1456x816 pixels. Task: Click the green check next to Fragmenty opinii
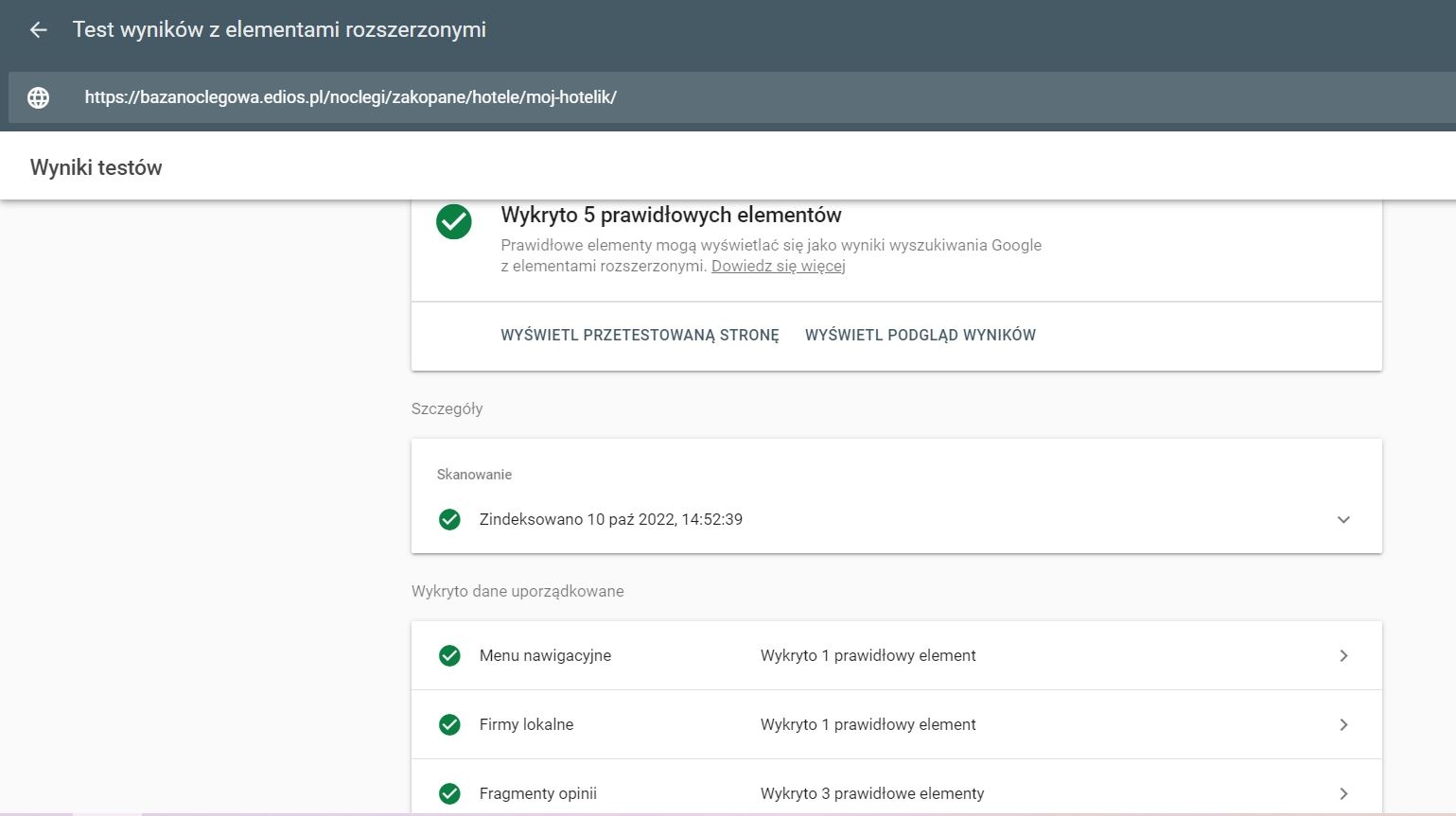point(450,793)
